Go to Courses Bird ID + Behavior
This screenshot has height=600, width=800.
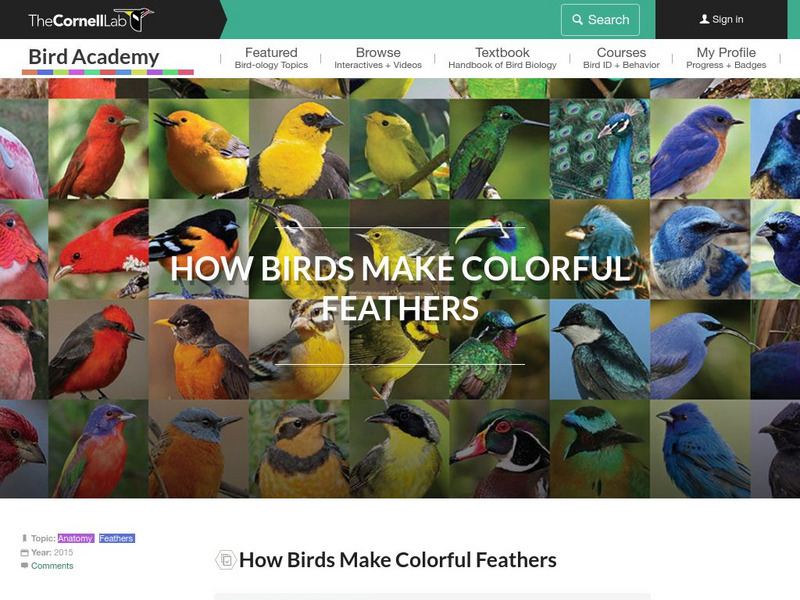tap(621, 58)
